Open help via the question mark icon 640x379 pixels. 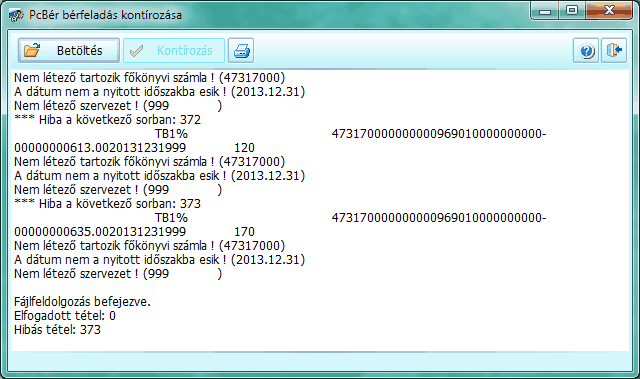[586, 51]
